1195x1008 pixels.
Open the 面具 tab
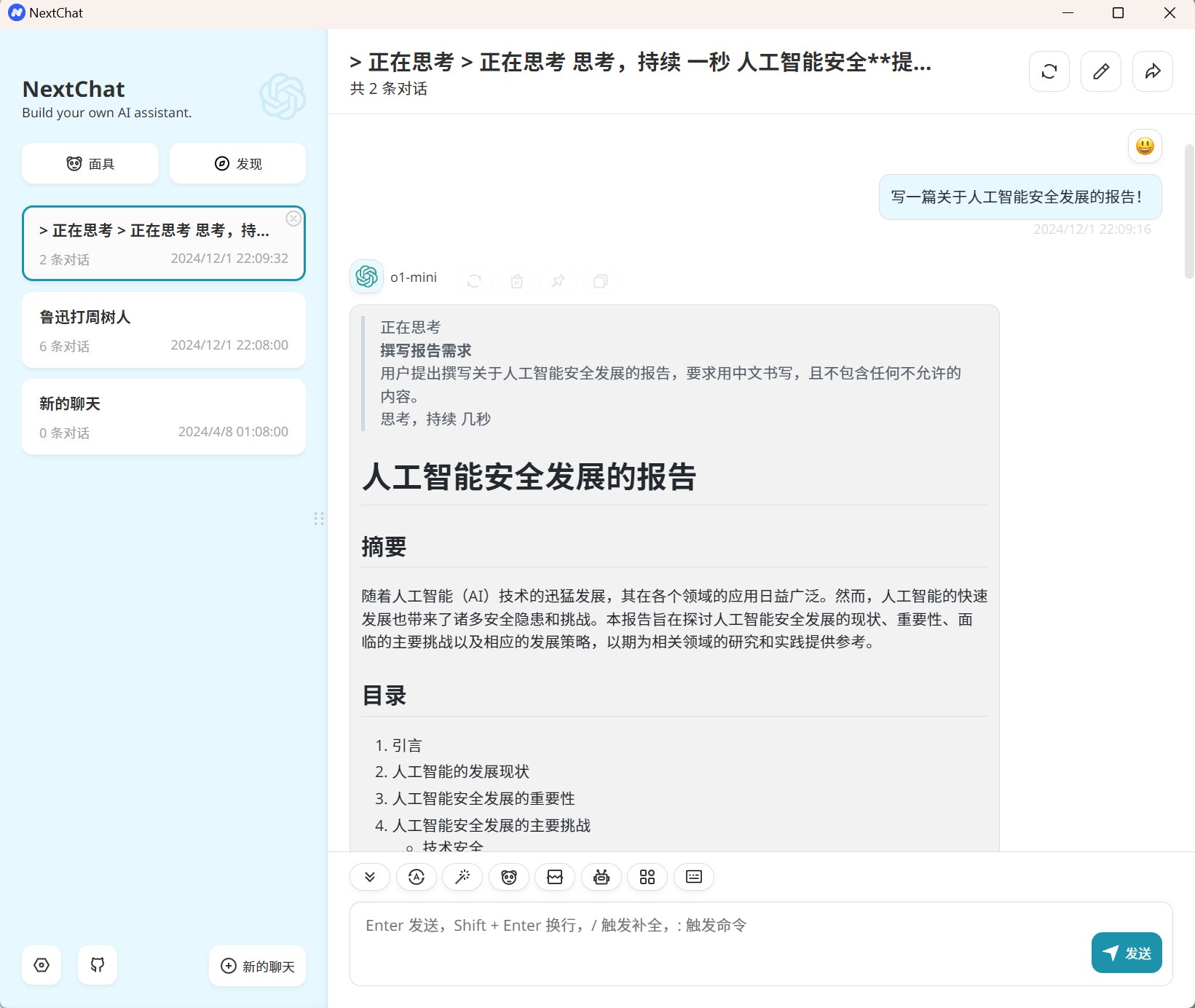[90, 163]
